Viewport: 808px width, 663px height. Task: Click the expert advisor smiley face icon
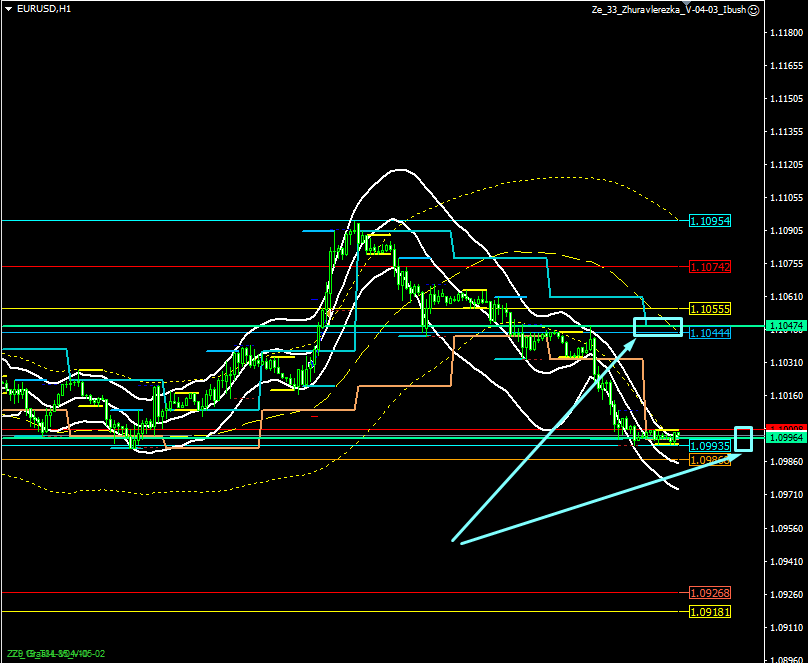coord(753,10)
